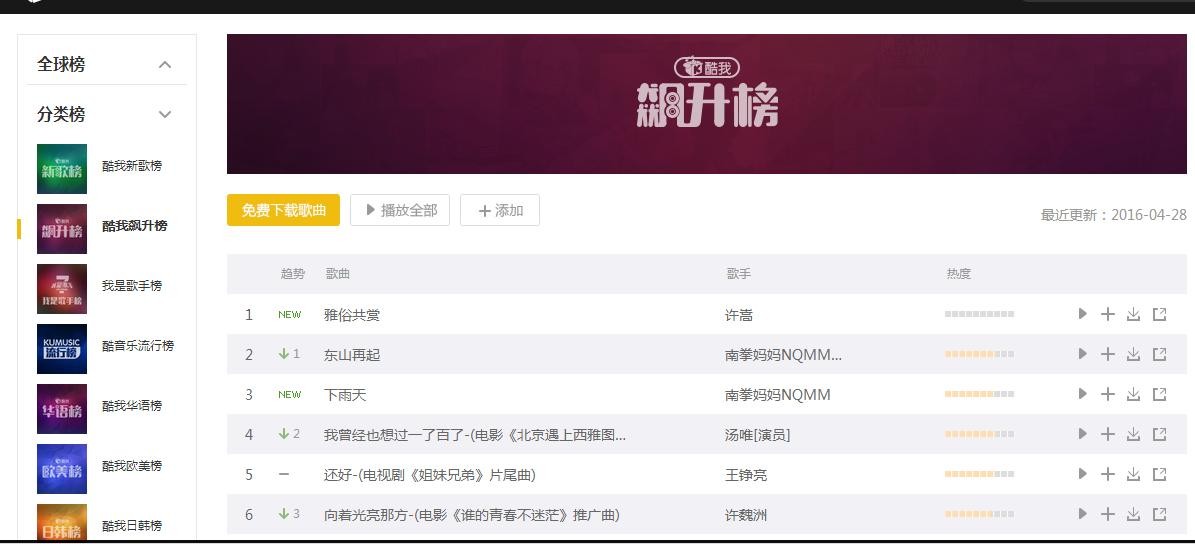Play 我曾经也想过一了百了
1195x544 pixels.
click(1082, 434)
